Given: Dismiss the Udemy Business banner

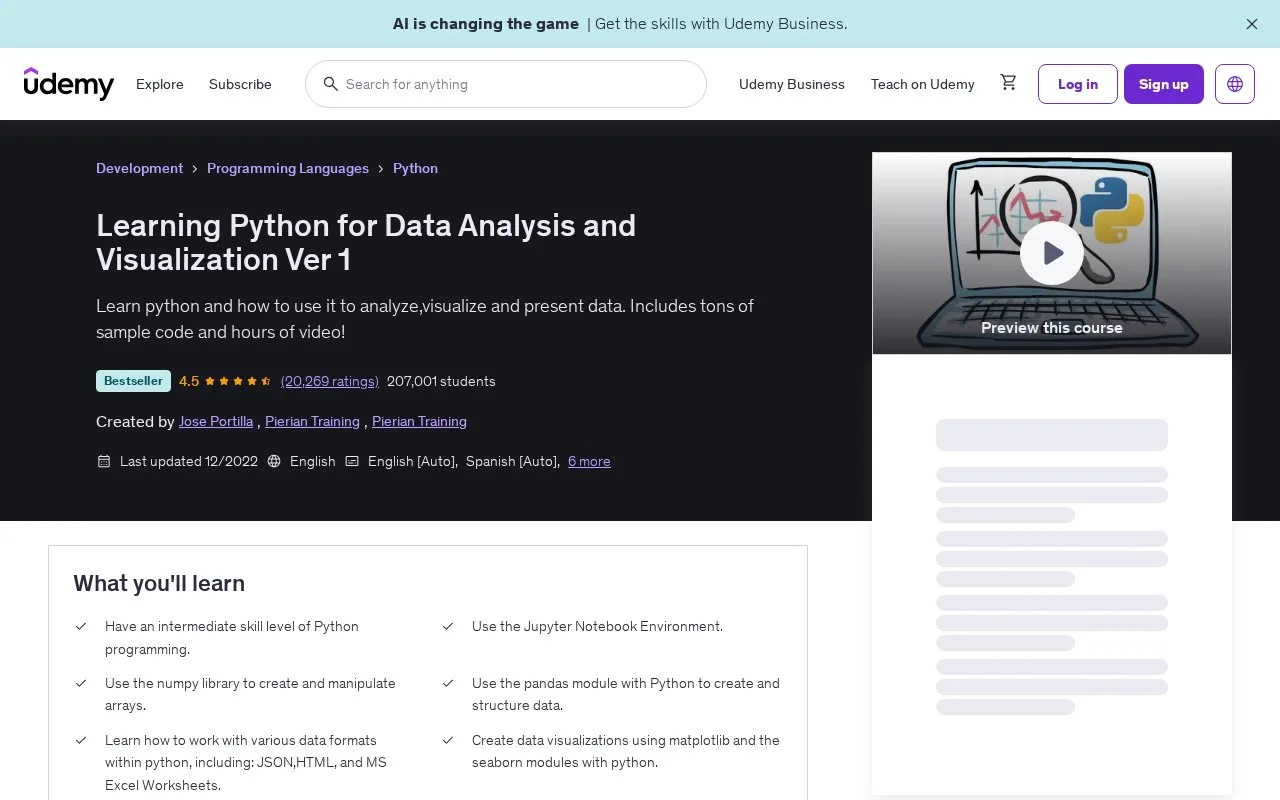Looking at the screenshot, I should point(1252,24).
